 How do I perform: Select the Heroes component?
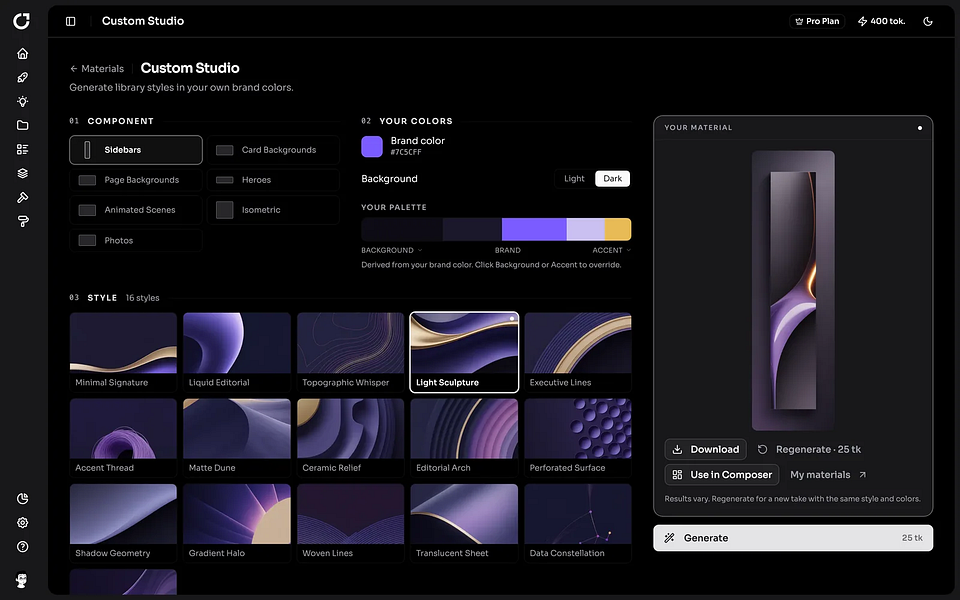[x=273, y=180]
